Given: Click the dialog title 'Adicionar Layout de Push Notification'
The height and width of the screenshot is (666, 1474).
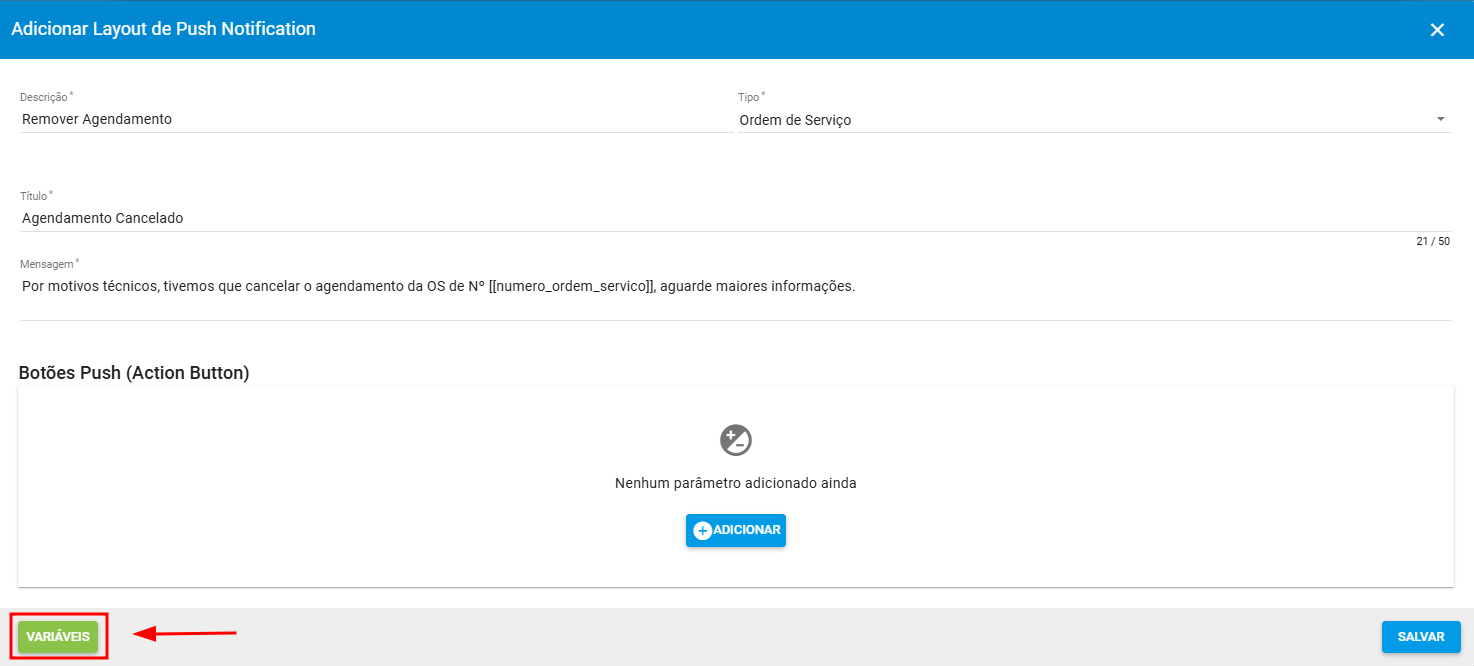Looking at the screenshot, I should [163, 29].
